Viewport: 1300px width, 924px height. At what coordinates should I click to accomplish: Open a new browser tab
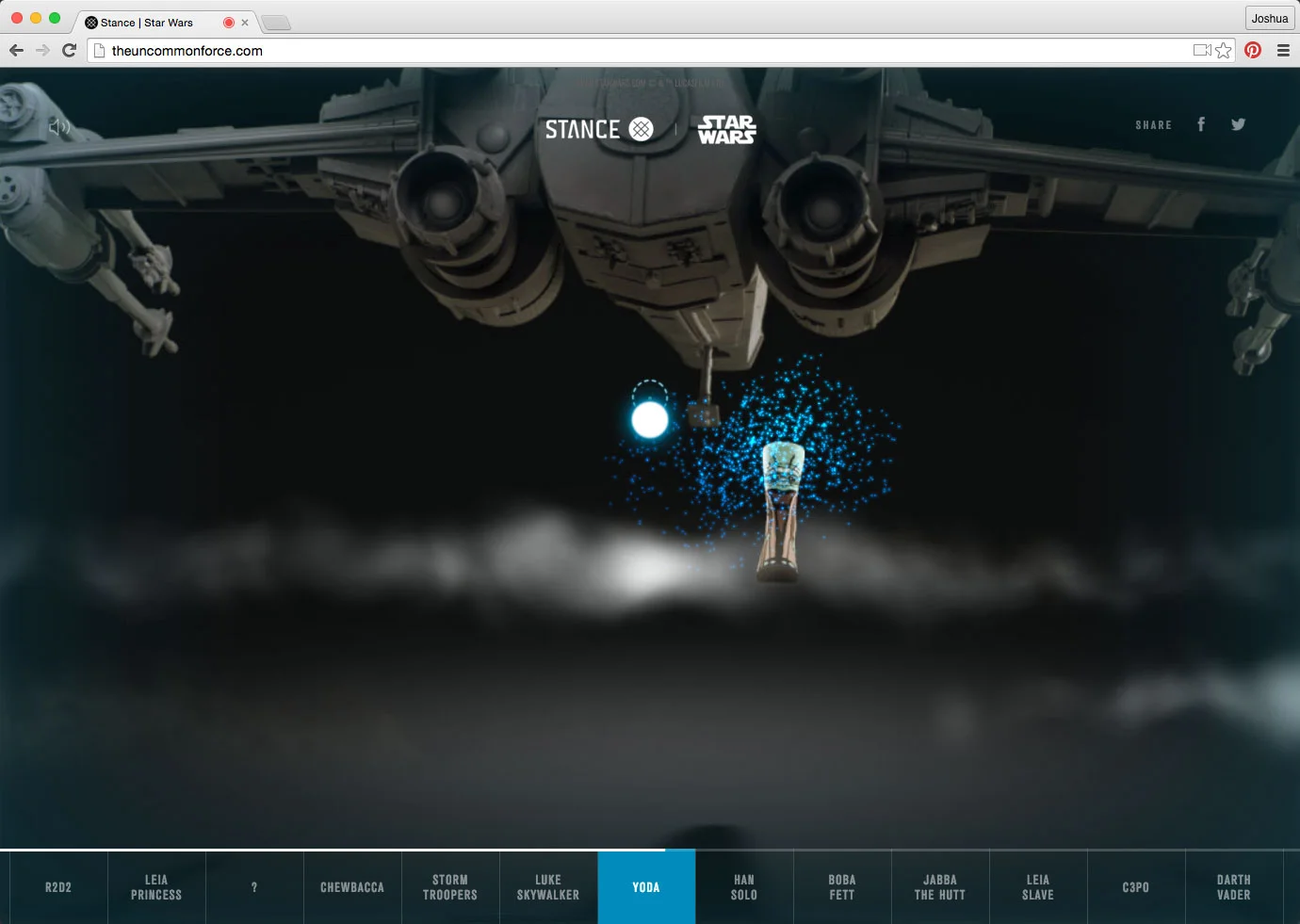276,23
